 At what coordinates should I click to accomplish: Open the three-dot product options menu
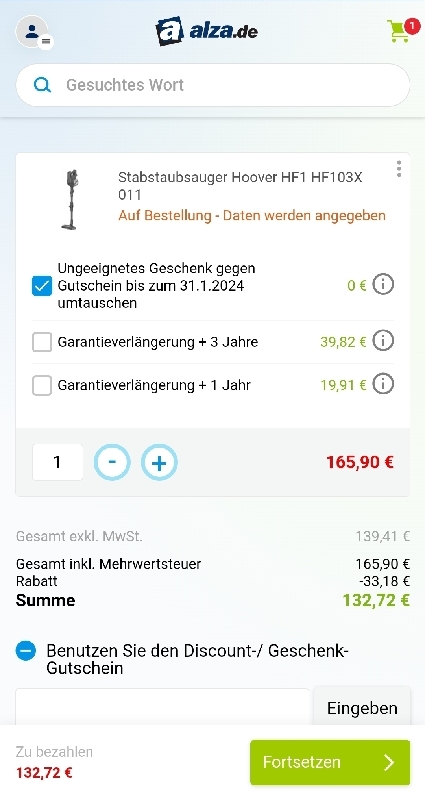click(x=398, y=169)
